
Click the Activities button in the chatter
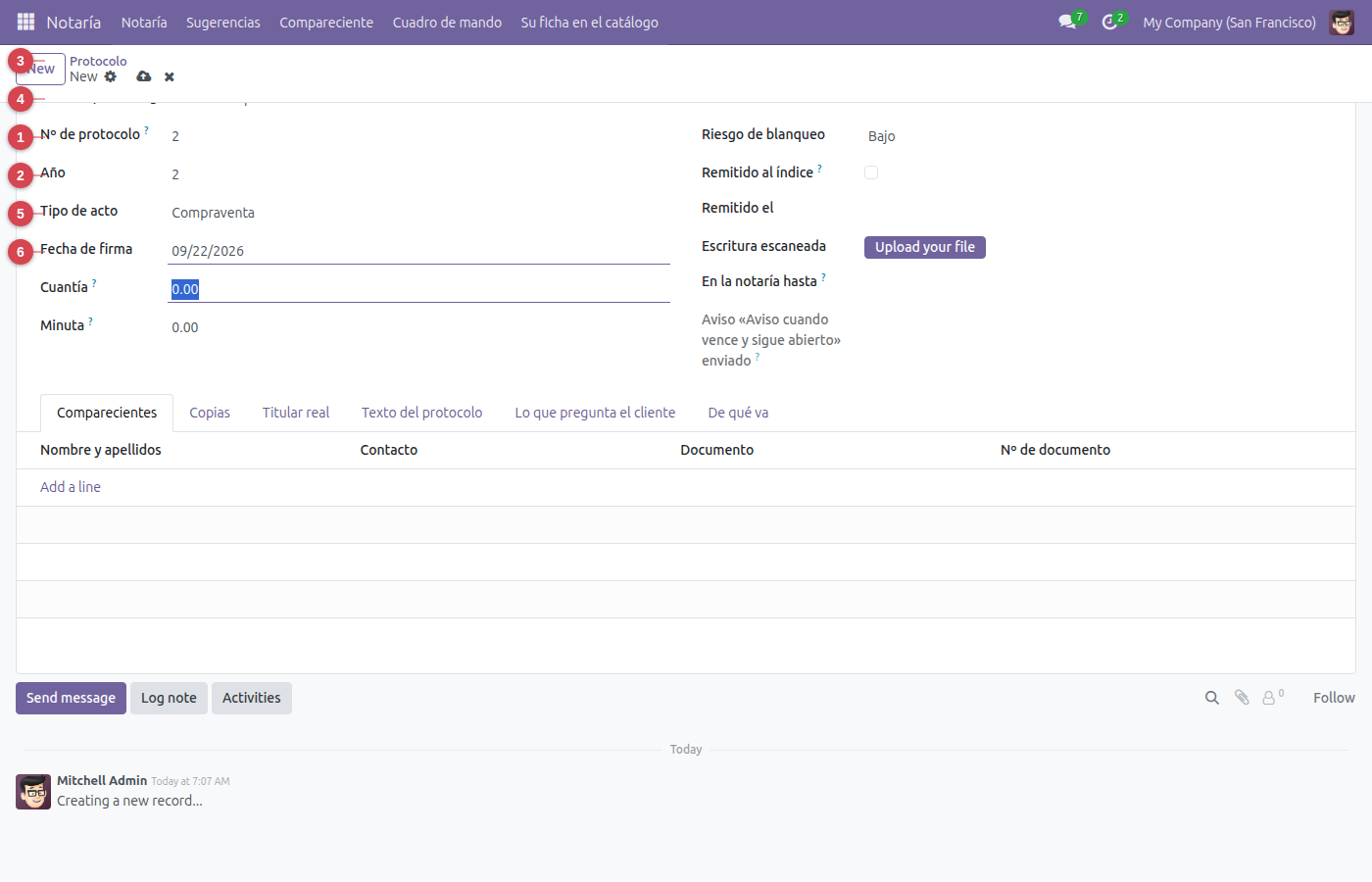[x=252, y=698]
